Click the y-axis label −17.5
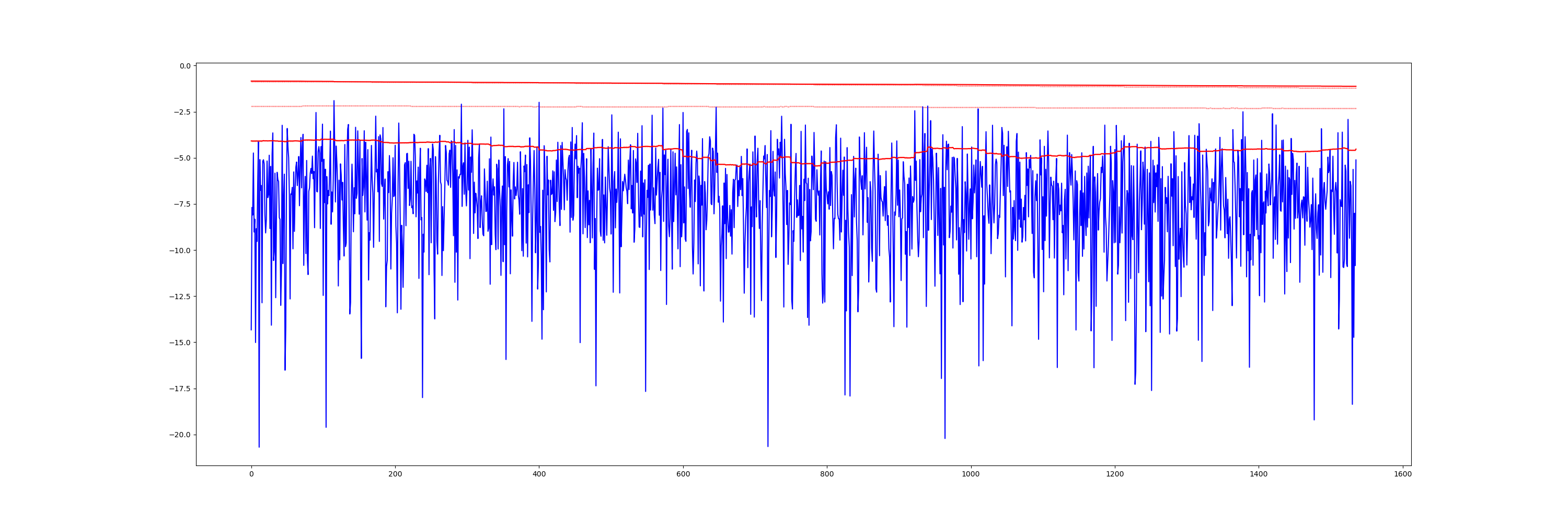This screenshot has height=523, width=1568. (180, 389)
